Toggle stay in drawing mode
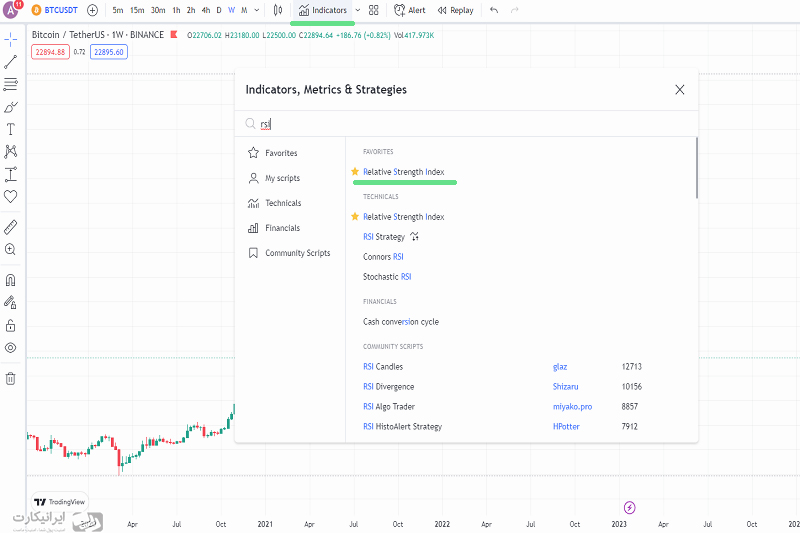The width and height of the screenshot is (800, 533). [x=10, y=302]
